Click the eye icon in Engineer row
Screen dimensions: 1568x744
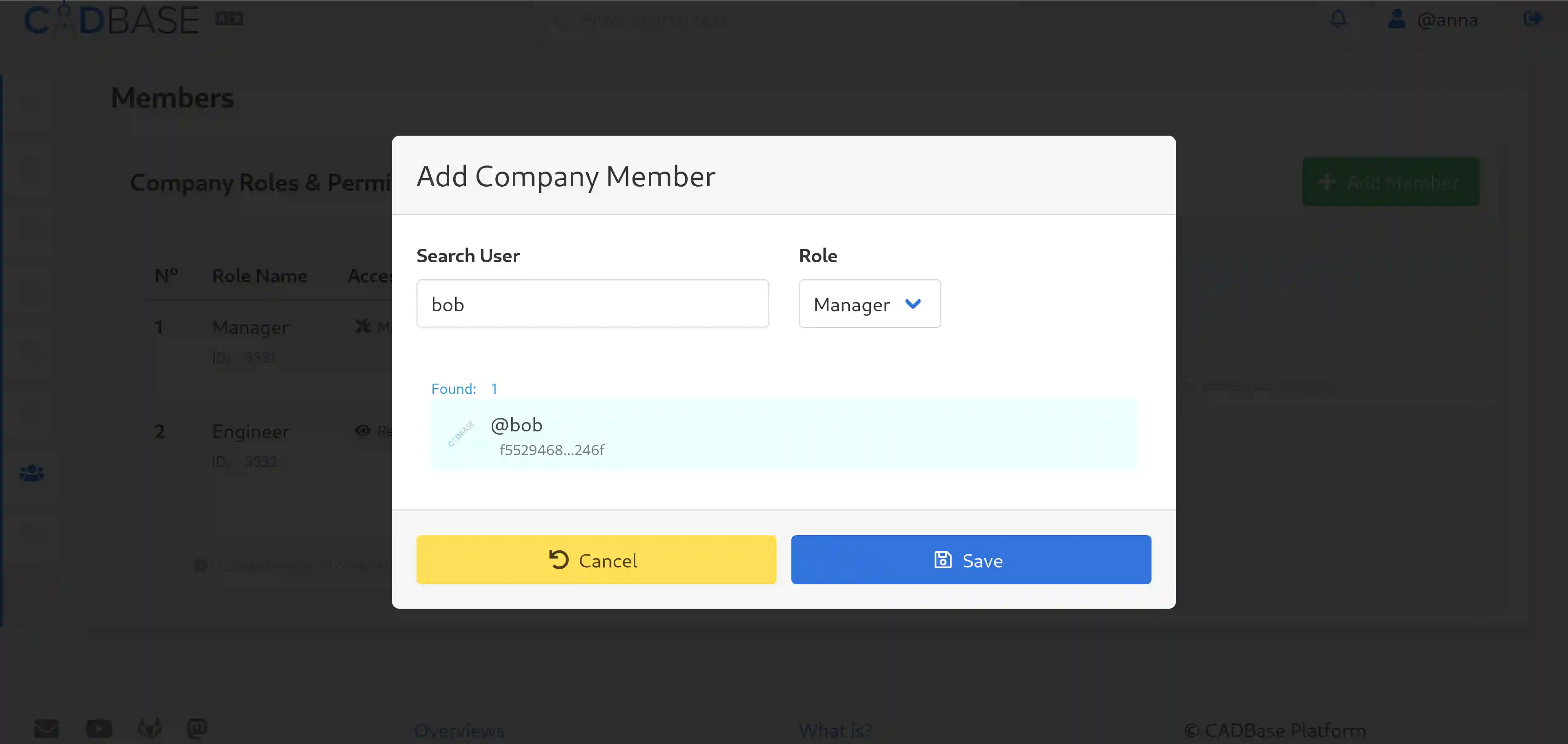pyautogui.click(x=363, y=431)
